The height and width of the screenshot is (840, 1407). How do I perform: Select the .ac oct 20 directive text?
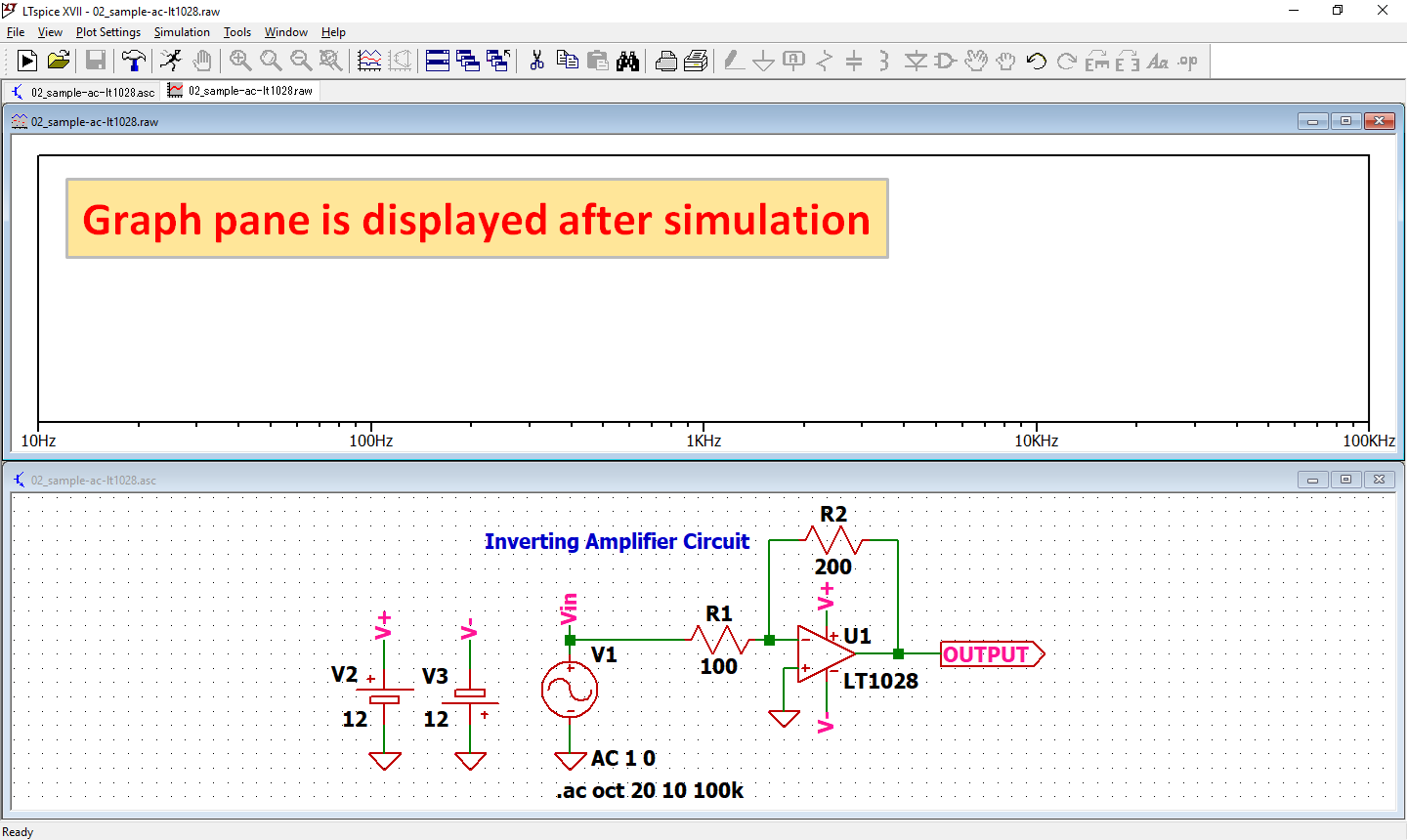point(648,791)
